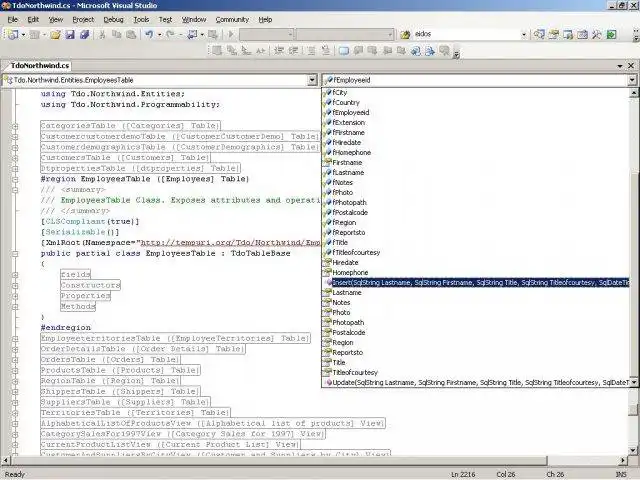Viewport: 640px width, 480px height.
Task: Click the Find in Files icon beside eidos
Action: coord(405,35)
